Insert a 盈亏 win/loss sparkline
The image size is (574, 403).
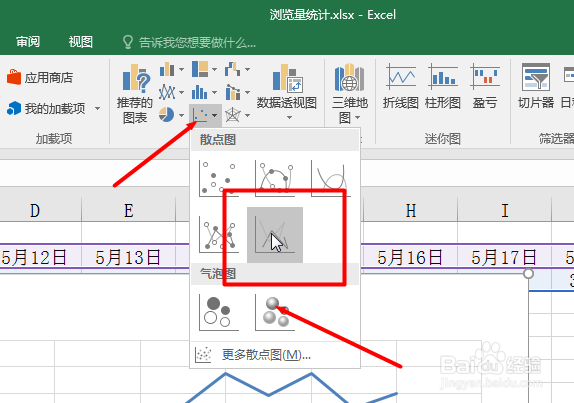pos(485,86)
